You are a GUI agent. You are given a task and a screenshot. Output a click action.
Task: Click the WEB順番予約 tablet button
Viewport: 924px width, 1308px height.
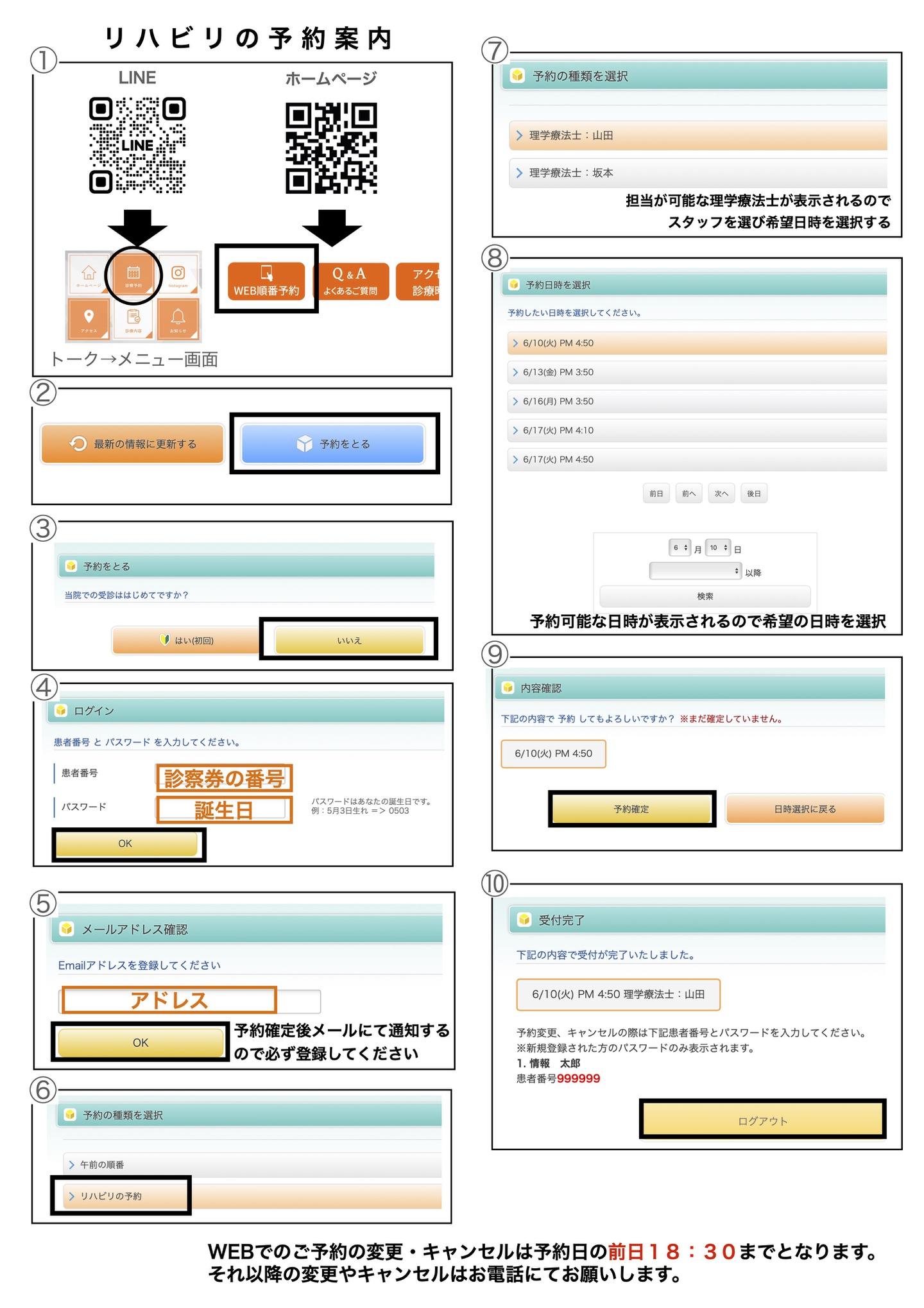click(266, 280)
